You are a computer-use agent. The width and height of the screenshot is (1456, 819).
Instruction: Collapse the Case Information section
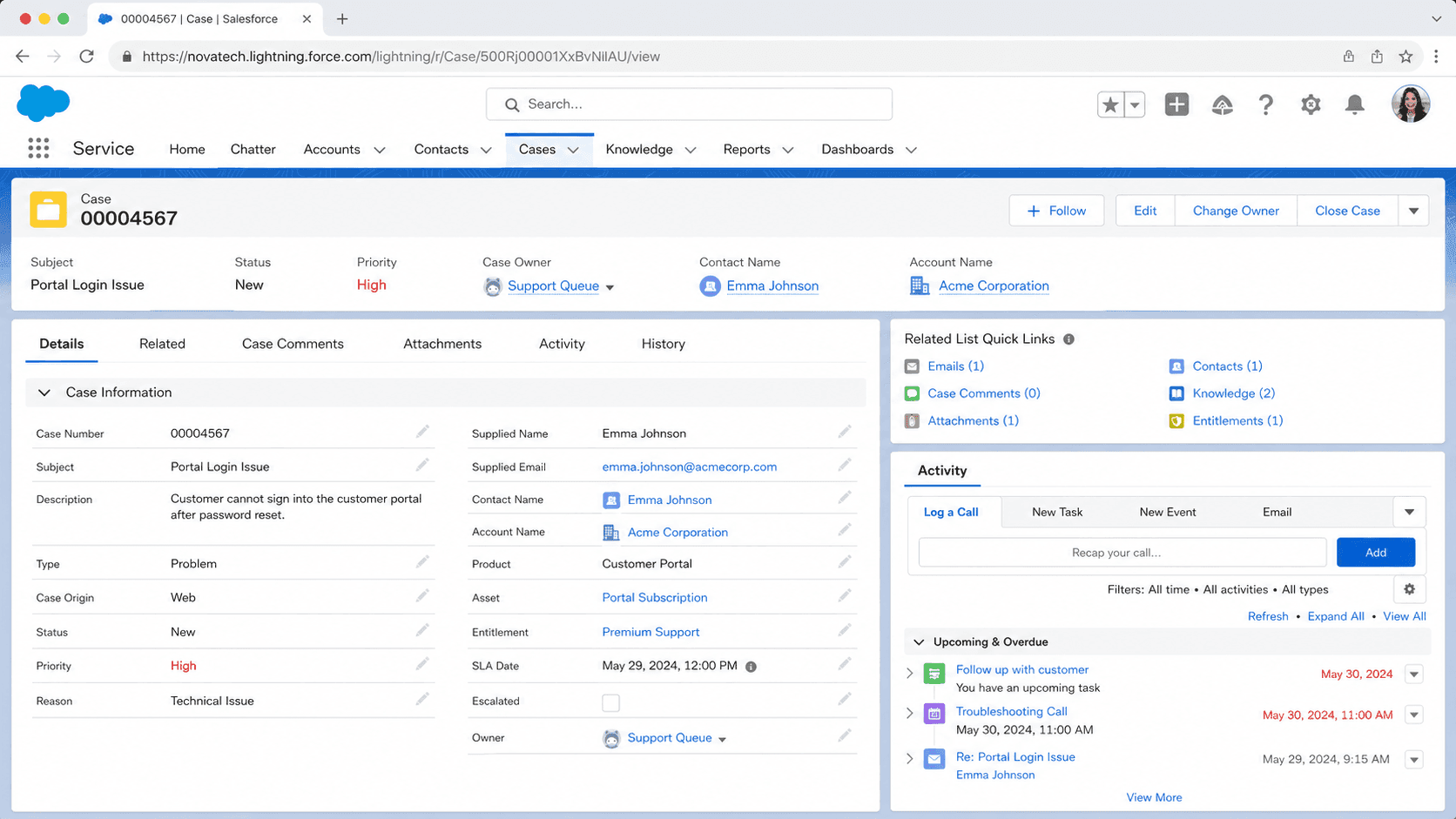44,393
